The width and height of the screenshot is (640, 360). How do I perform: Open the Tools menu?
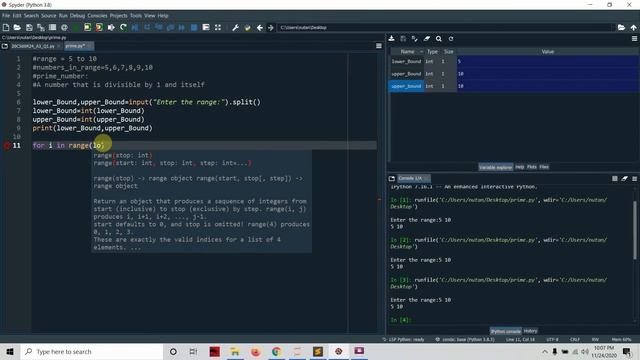[136, 16]
